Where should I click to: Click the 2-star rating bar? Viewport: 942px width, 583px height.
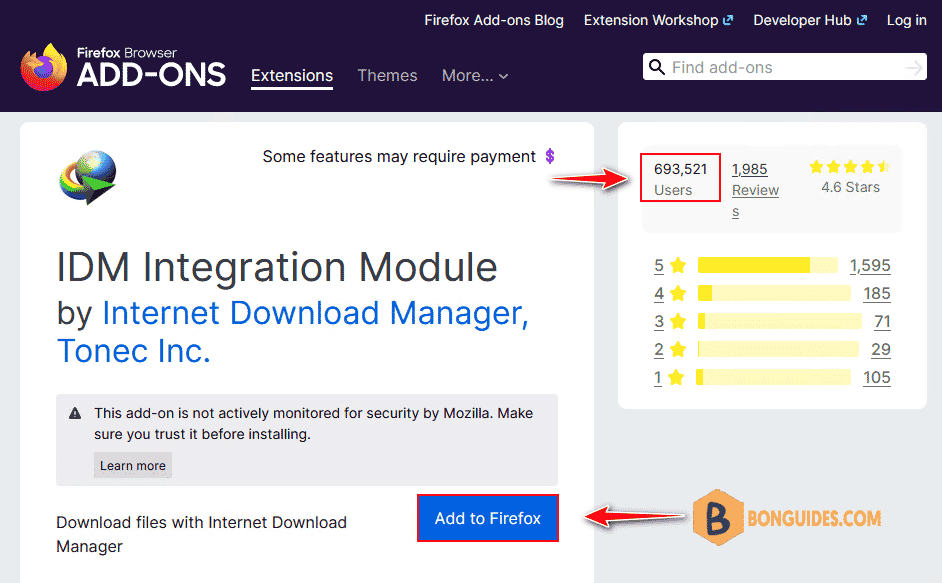(779, 349)
